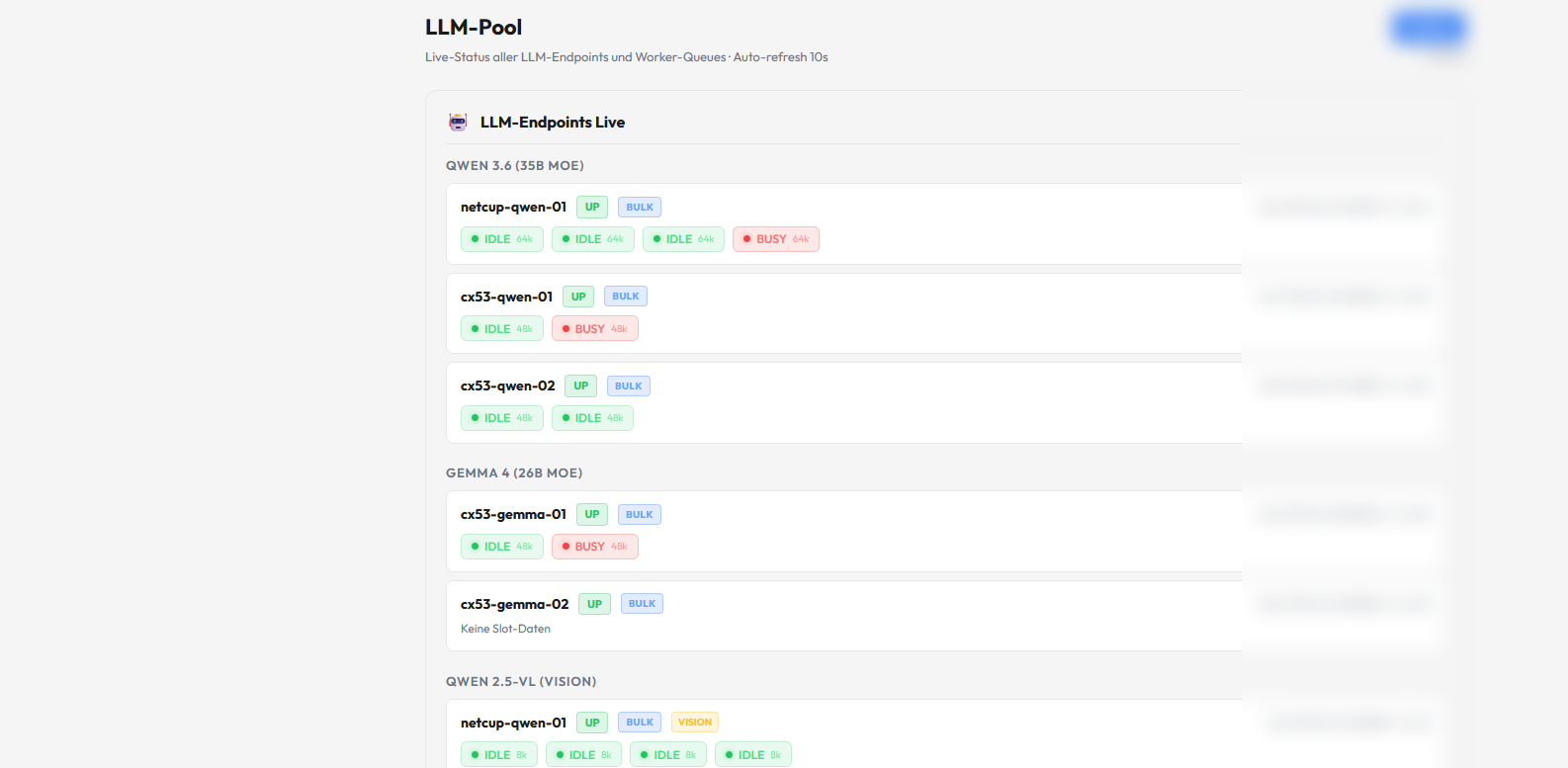Click the UP badge of cx53-qwen-02
Viewport: 1568px width, 768px height.
coord(581,386)
